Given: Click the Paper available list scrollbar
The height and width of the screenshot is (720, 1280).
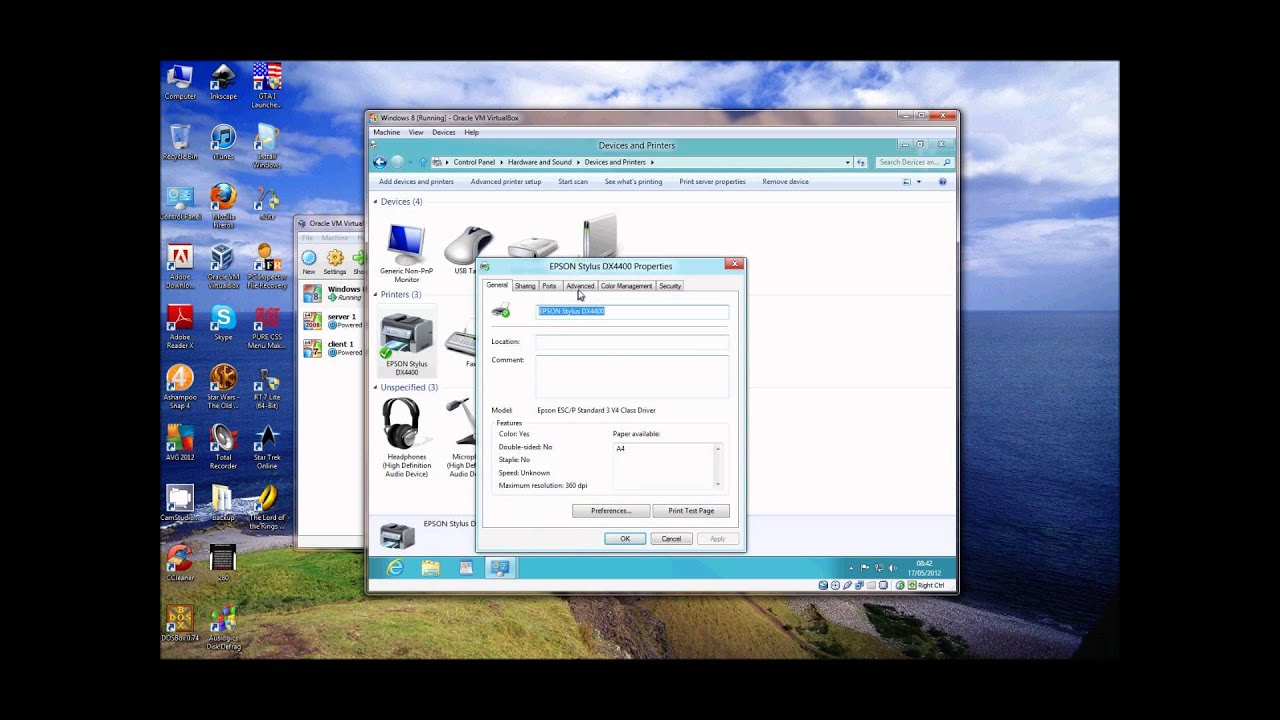Looking at the screenshot, I should pyautogui.click(x=718, y=466).
